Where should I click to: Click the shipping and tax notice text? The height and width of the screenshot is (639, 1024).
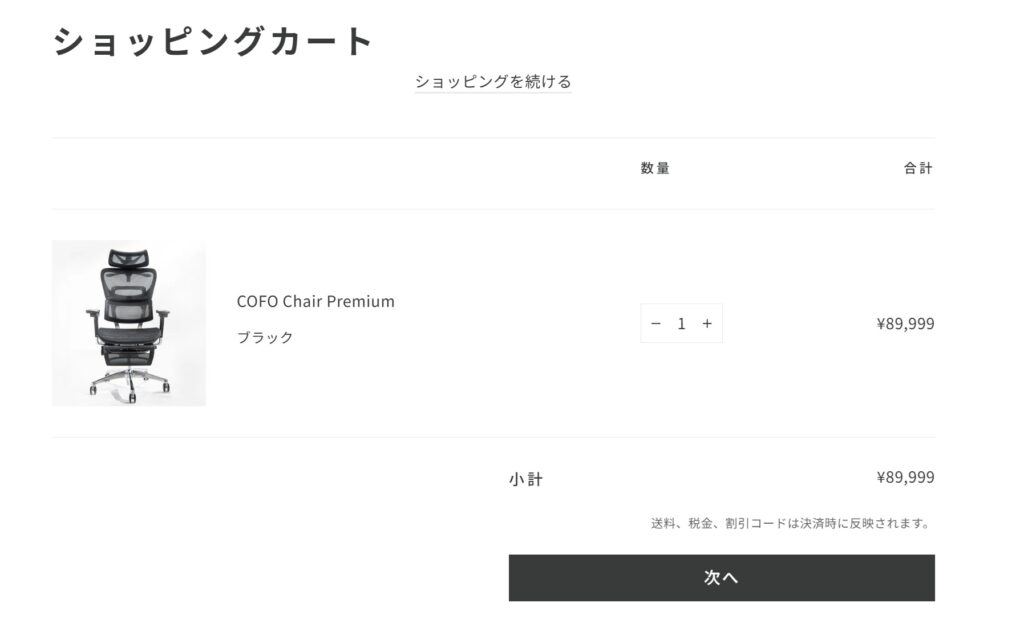[x=791, y=520]
